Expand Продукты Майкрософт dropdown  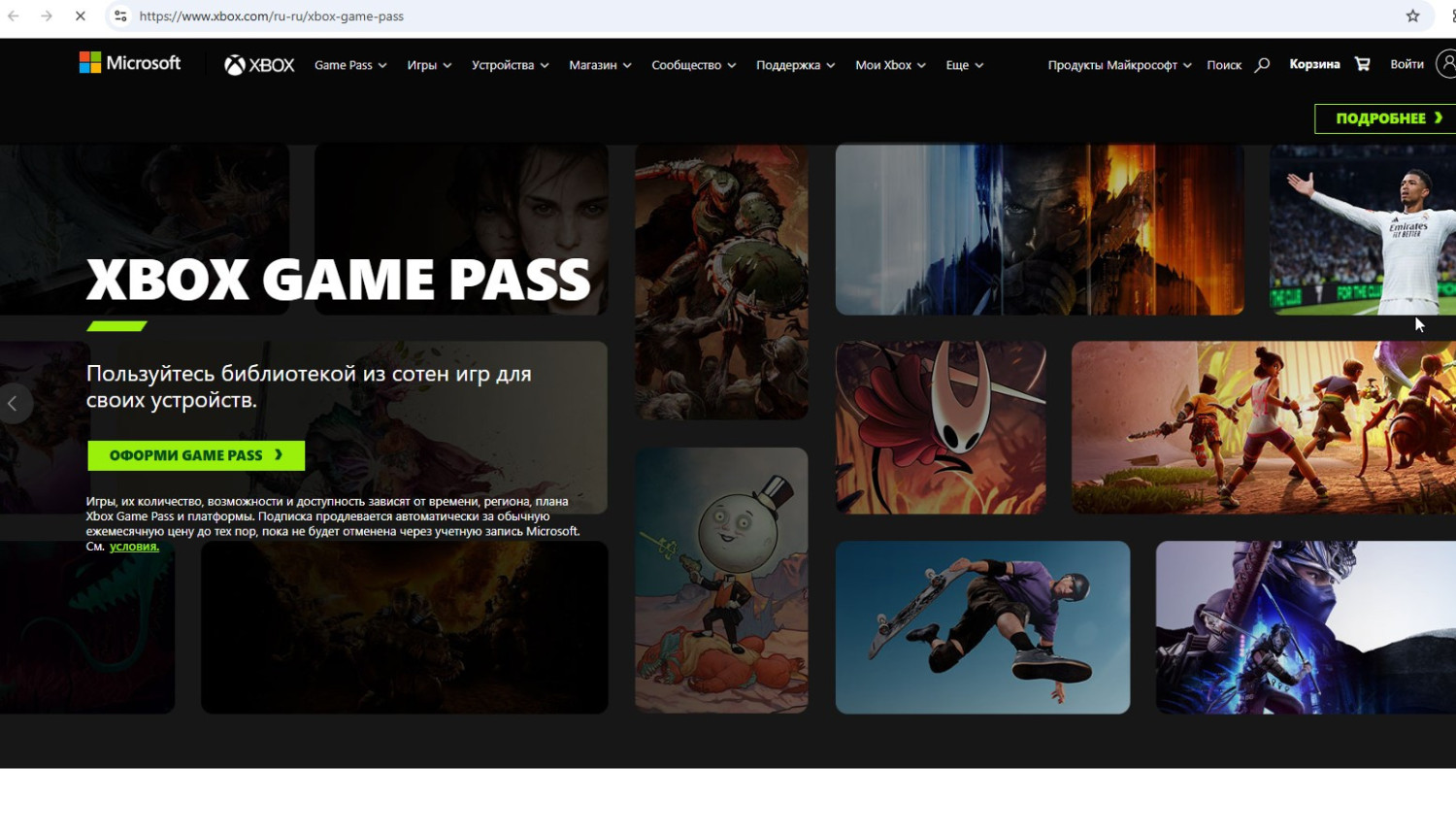(x=1119, y=65)
